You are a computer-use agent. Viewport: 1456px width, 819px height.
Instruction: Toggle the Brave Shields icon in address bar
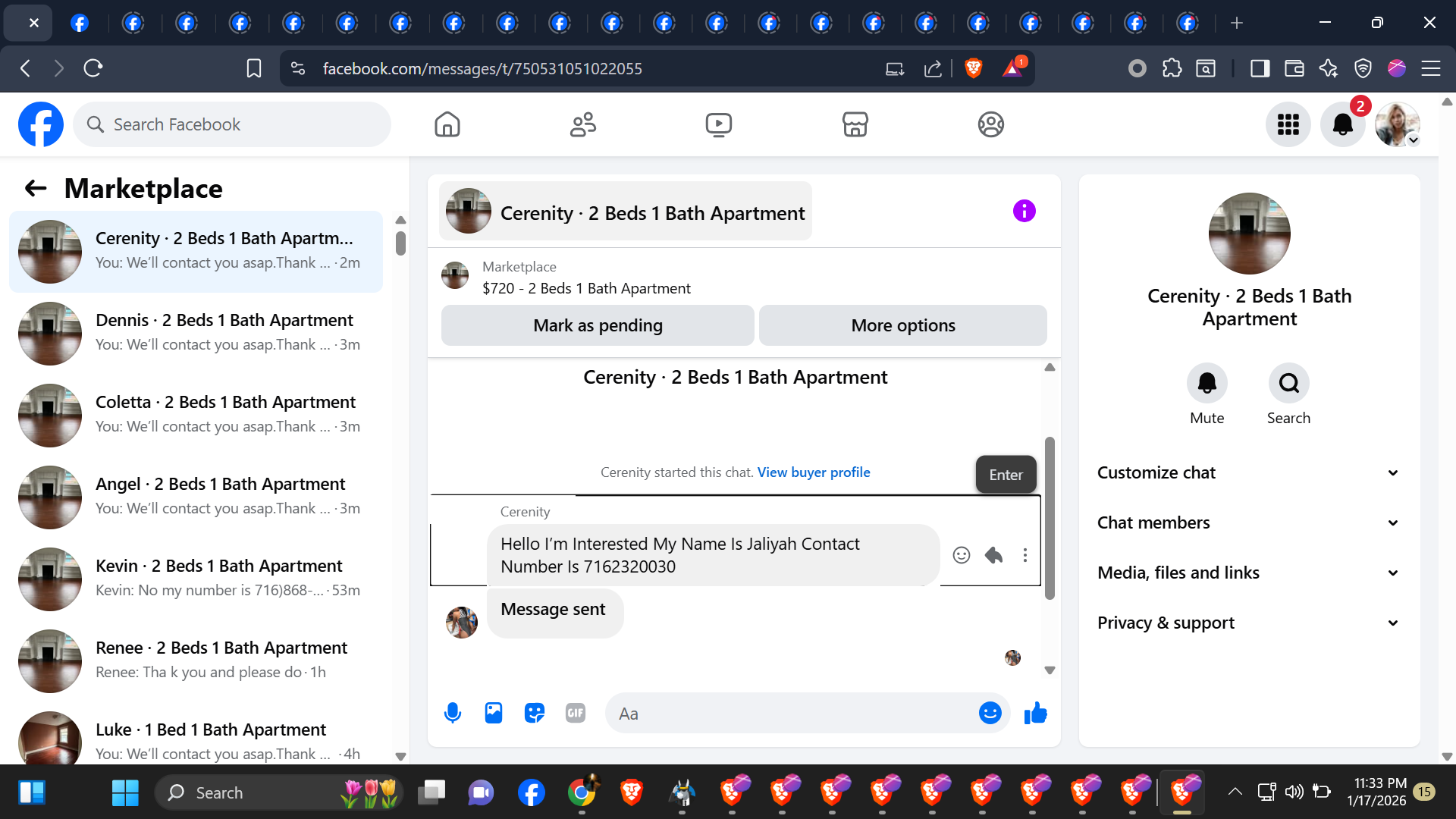(x=974, y=68)
